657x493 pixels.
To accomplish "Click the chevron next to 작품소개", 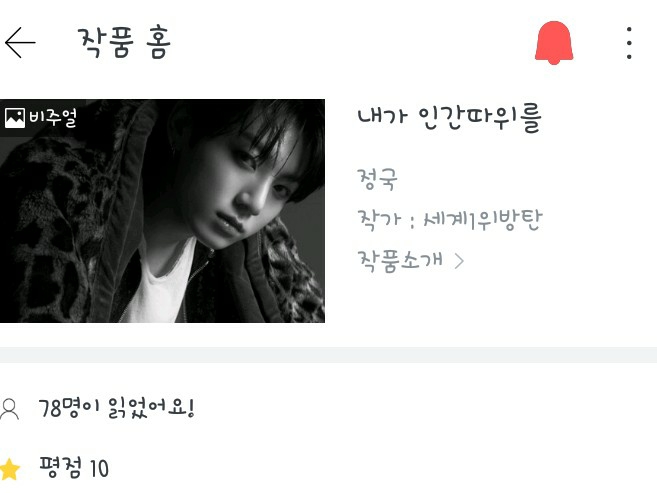I will [459, 261].
